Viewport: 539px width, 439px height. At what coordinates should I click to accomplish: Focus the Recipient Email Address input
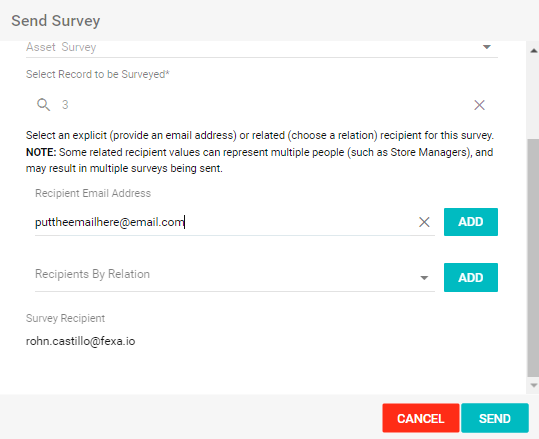(227, 222)
